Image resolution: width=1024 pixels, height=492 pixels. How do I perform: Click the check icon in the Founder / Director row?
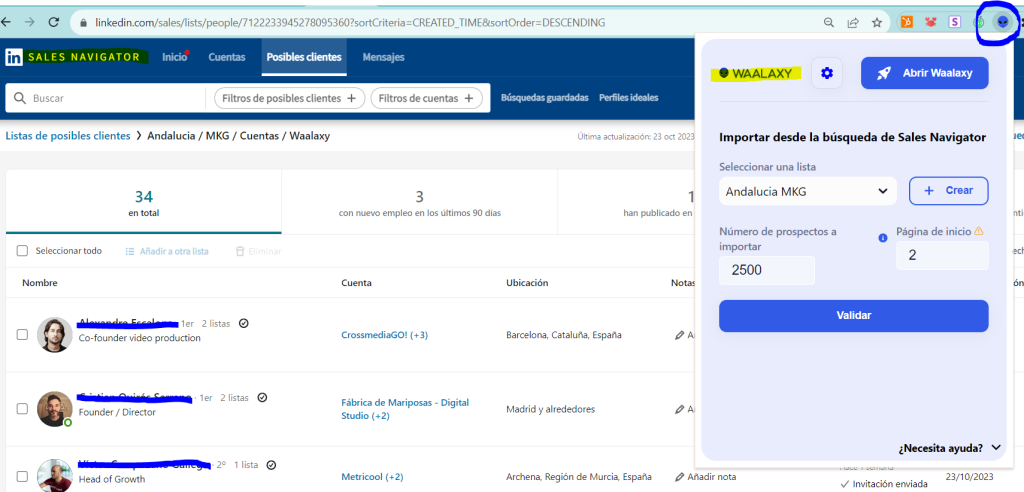coord(262,397)
